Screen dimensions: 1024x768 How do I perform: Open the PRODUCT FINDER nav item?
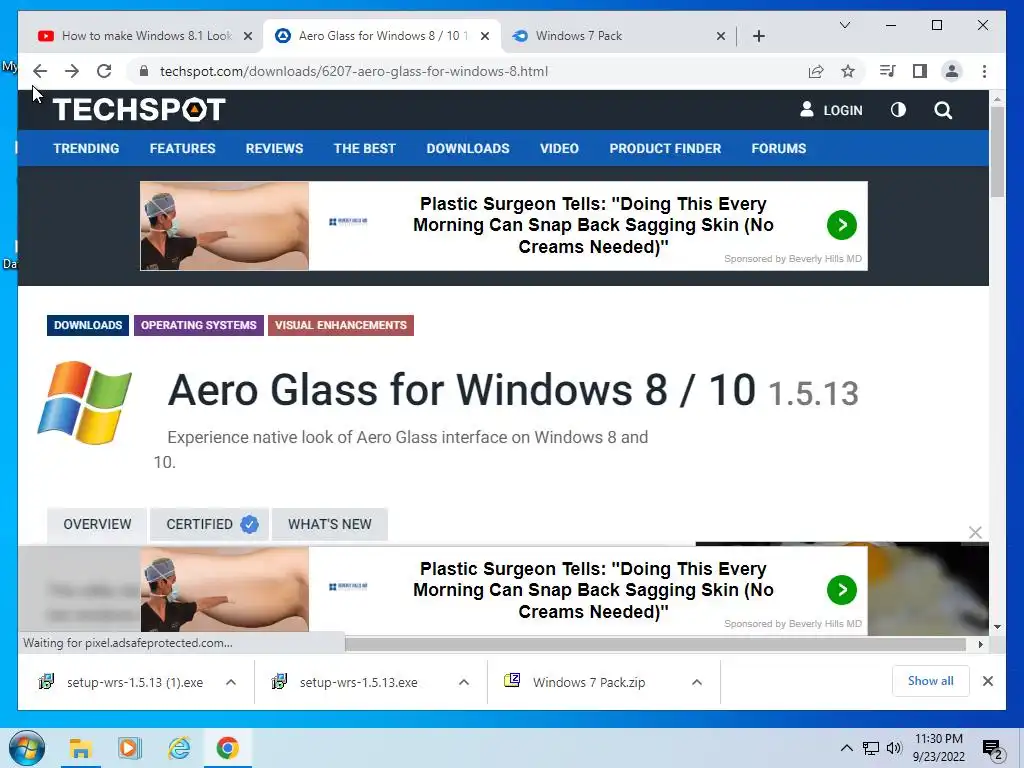pos(665,148)
